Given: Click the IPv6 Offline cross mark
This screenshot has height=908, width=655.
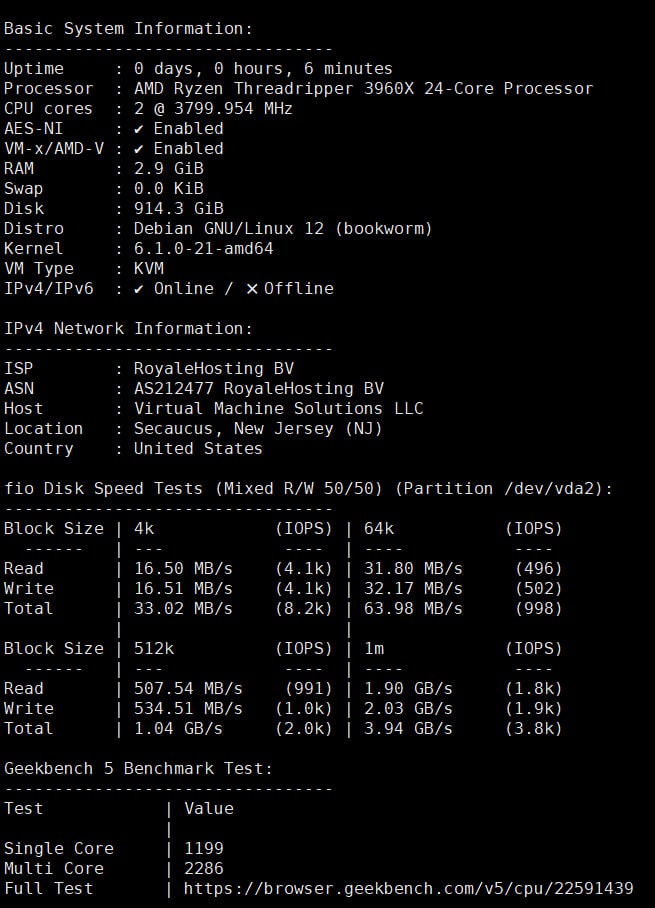Looking at the screenshot, I should pos(252,288).
